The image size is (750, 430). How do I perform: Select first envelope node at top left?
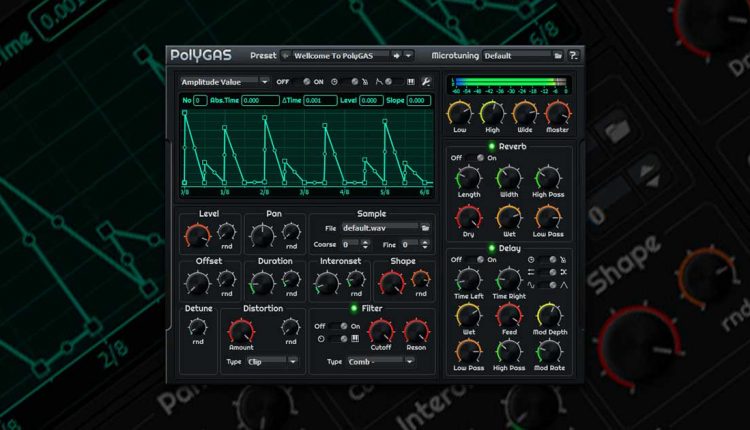[185, 113]
